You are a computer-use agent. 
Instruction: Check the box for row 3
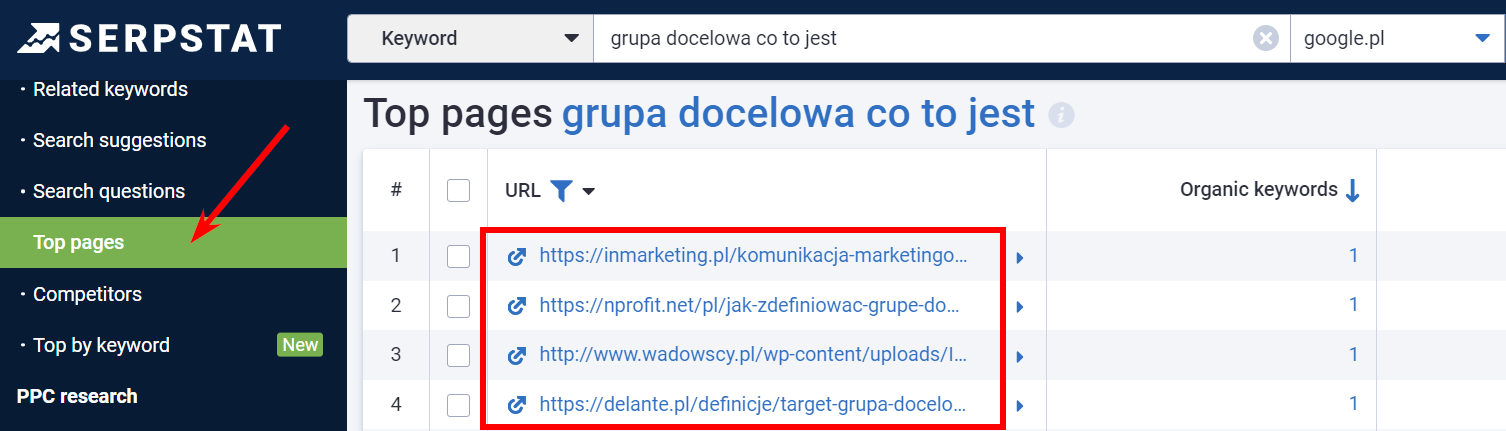[x=458, y=355]
